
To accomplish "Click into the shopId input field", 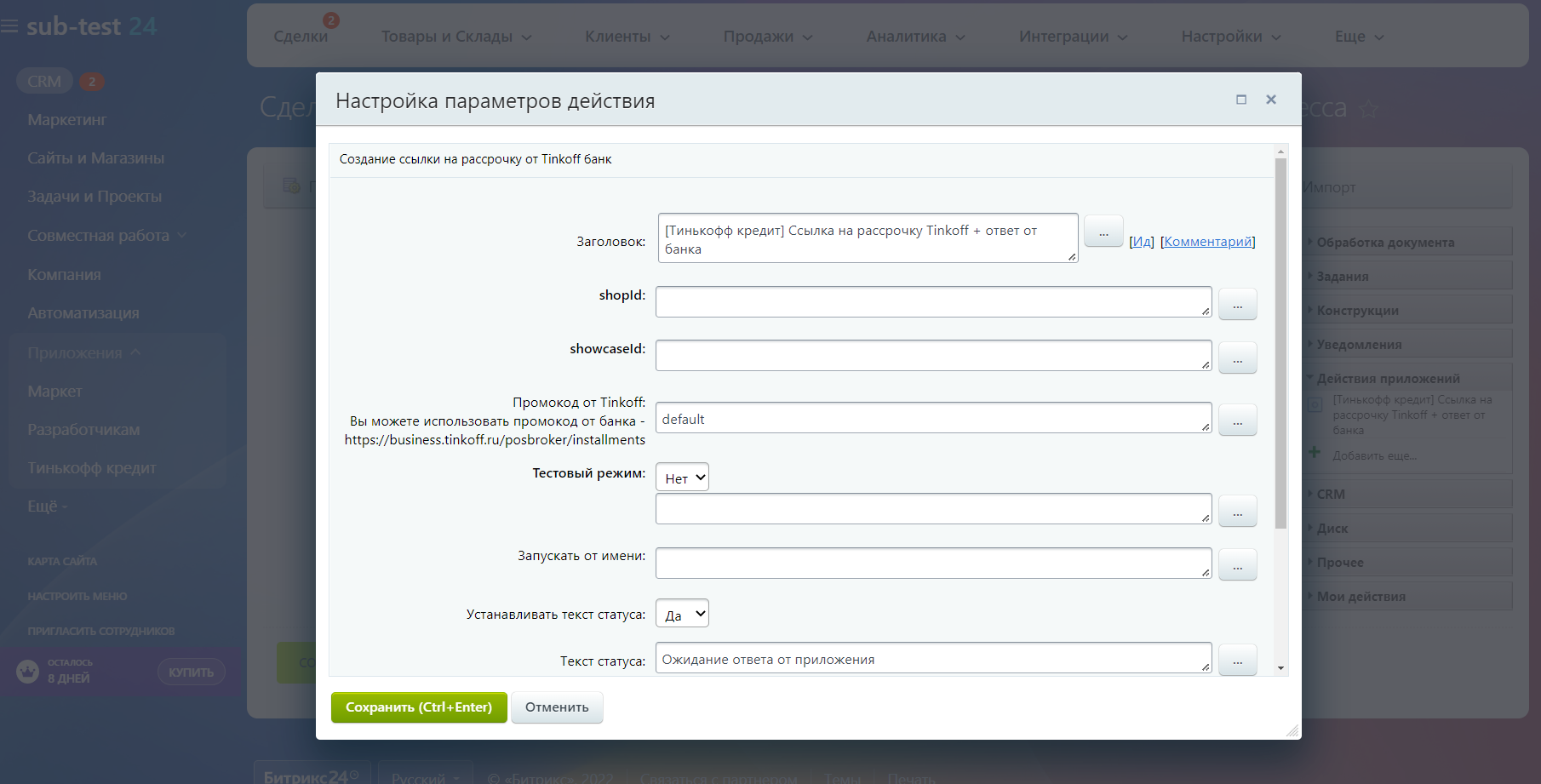I will pos(932,302).
